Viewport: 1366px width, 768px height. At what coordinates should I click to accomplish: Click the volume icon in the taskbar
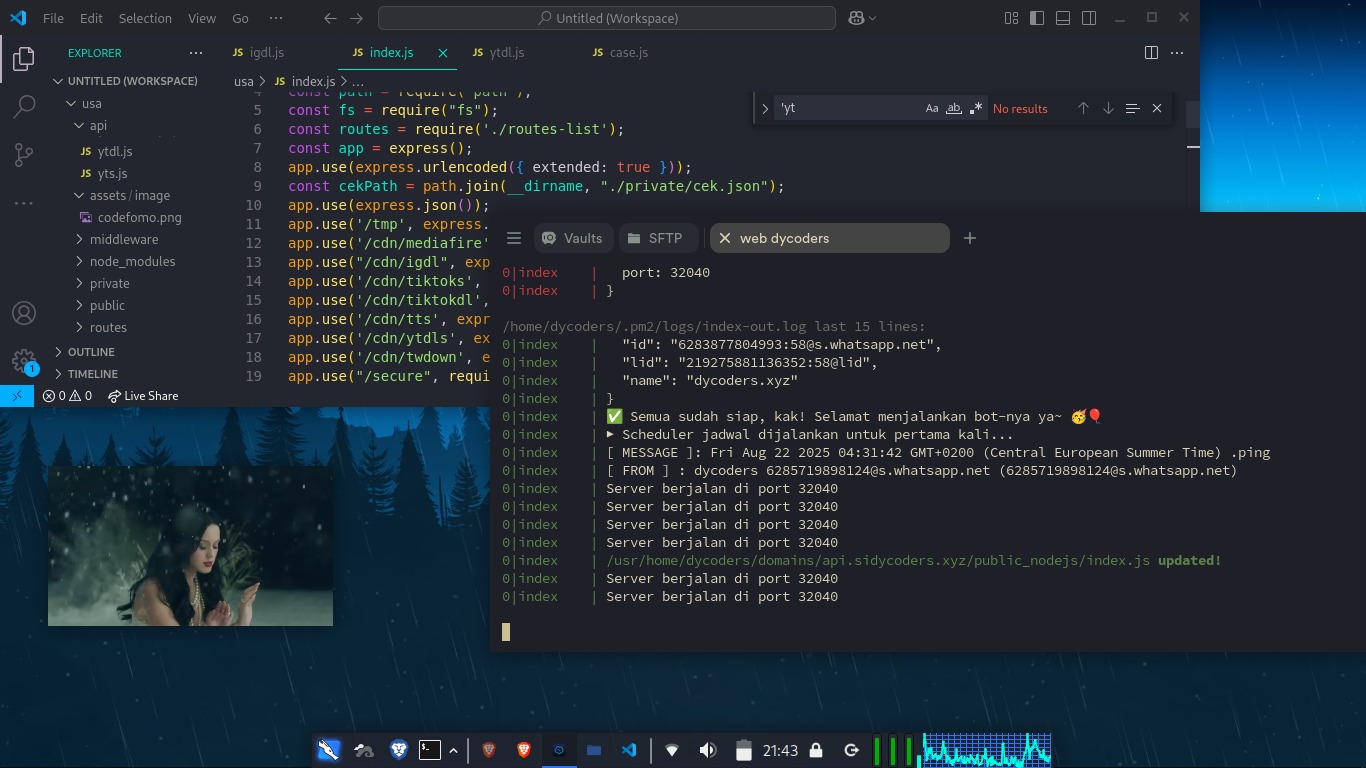click(708, 750)
